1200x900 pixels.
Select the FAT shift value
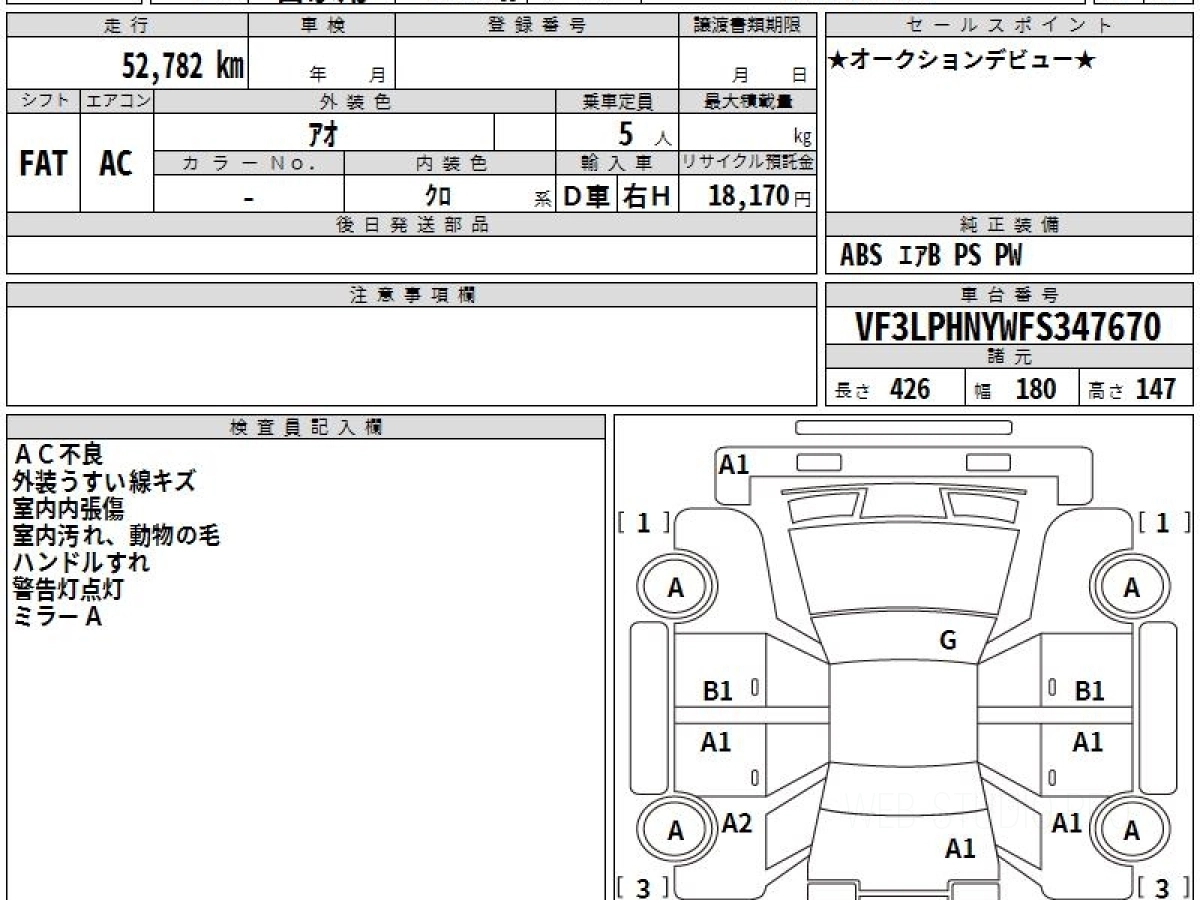(x=43, y=163)
